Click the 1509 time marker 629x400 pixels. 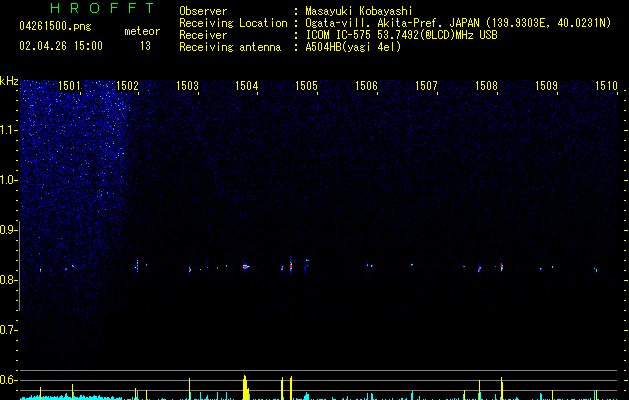point(546,86)
